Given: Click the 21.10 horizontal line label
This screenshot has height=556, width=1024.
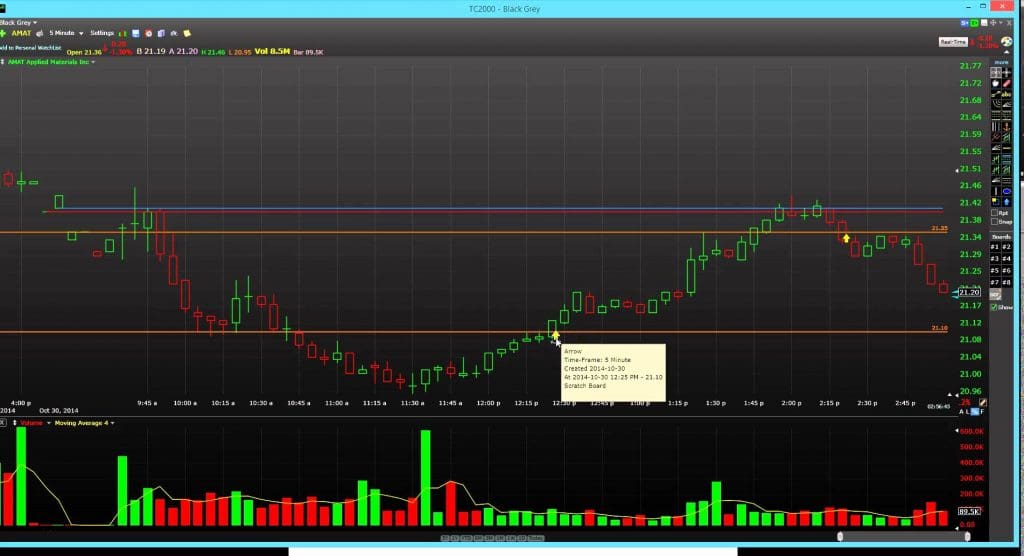Looking at the screenshot, I should coord(939,328).
